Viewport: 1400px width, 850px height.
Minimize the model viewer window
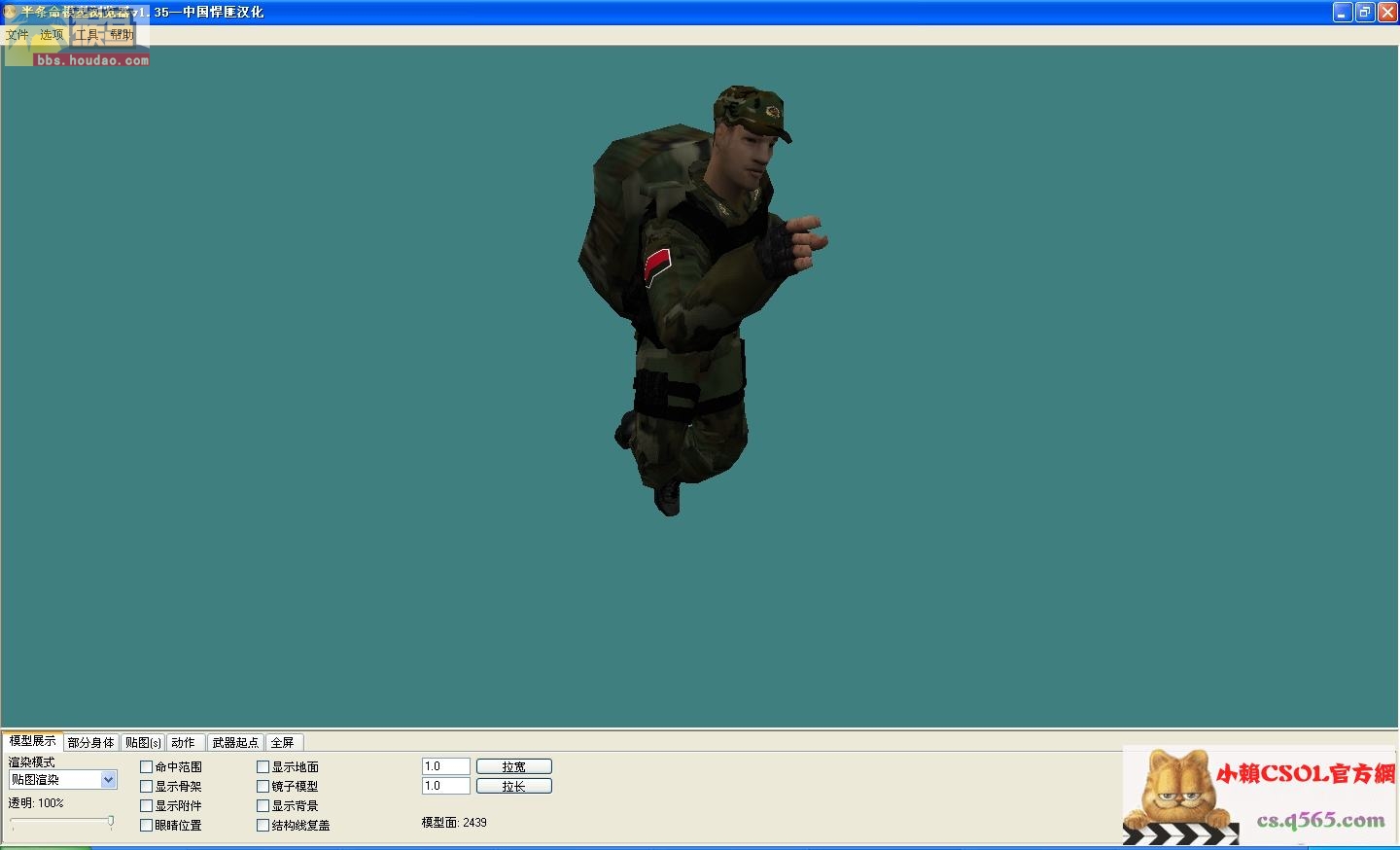pos(1343,12)
